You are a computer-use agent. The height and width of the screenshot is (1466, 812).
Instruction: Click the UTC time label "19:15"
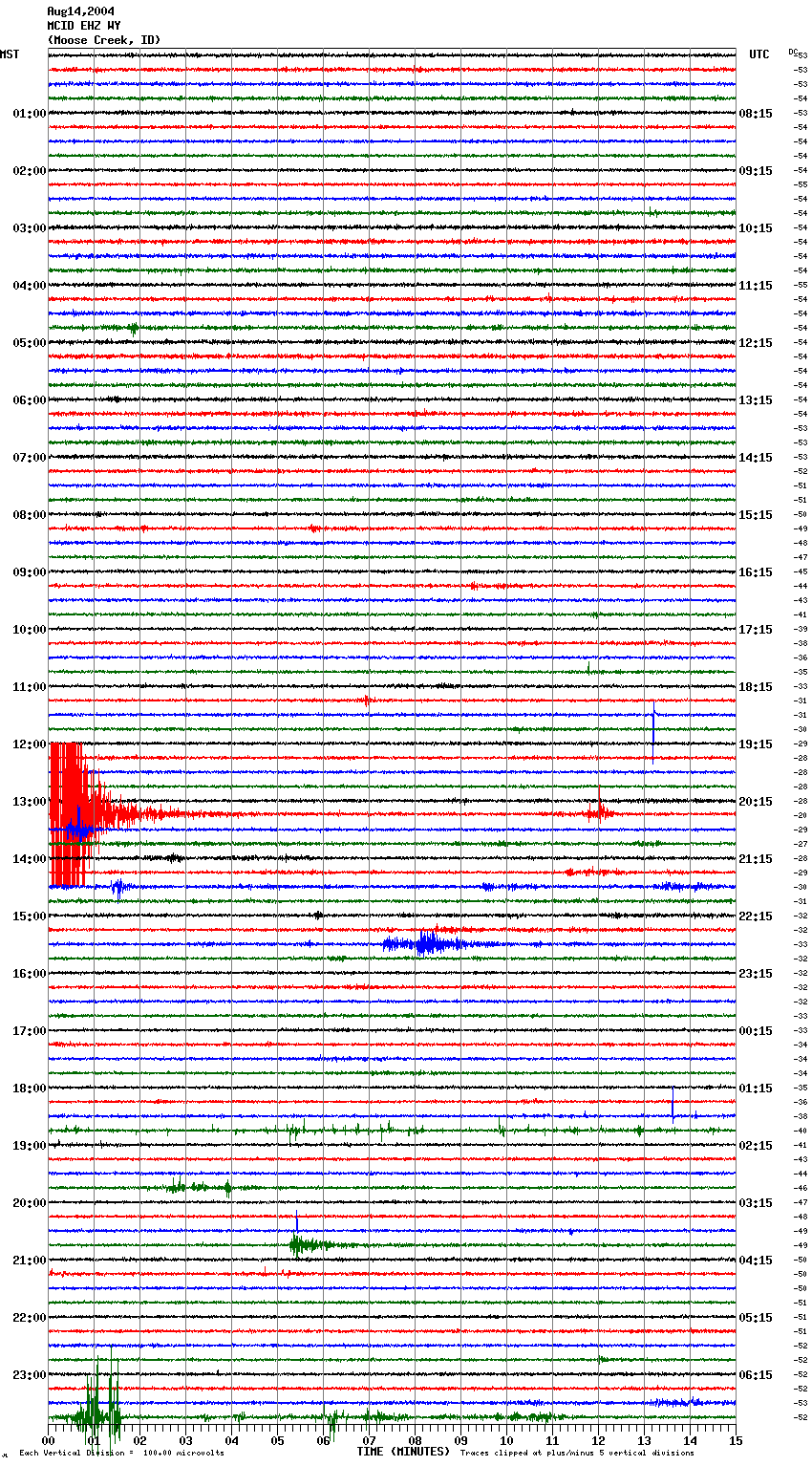(x=756, y=744)
